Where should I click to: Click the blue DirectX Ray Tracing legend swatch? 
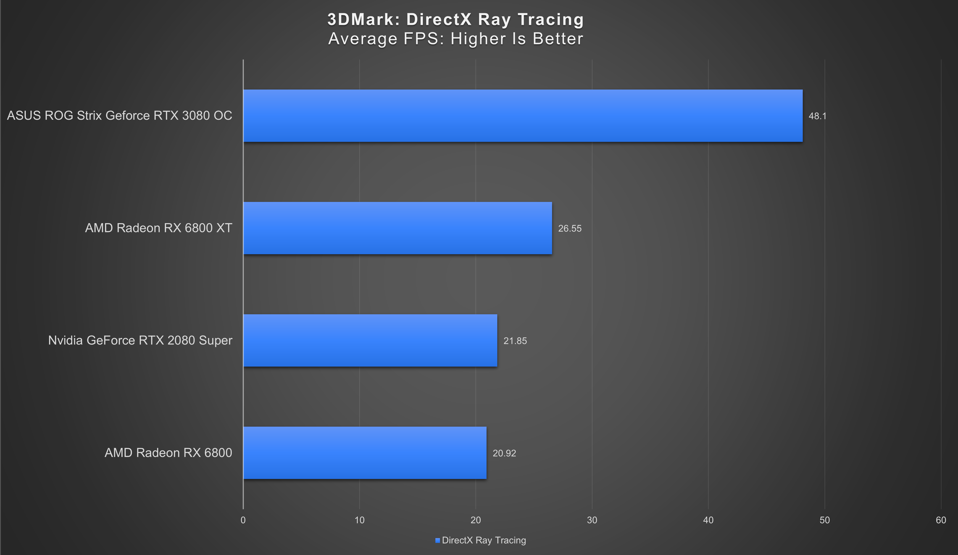437,540
